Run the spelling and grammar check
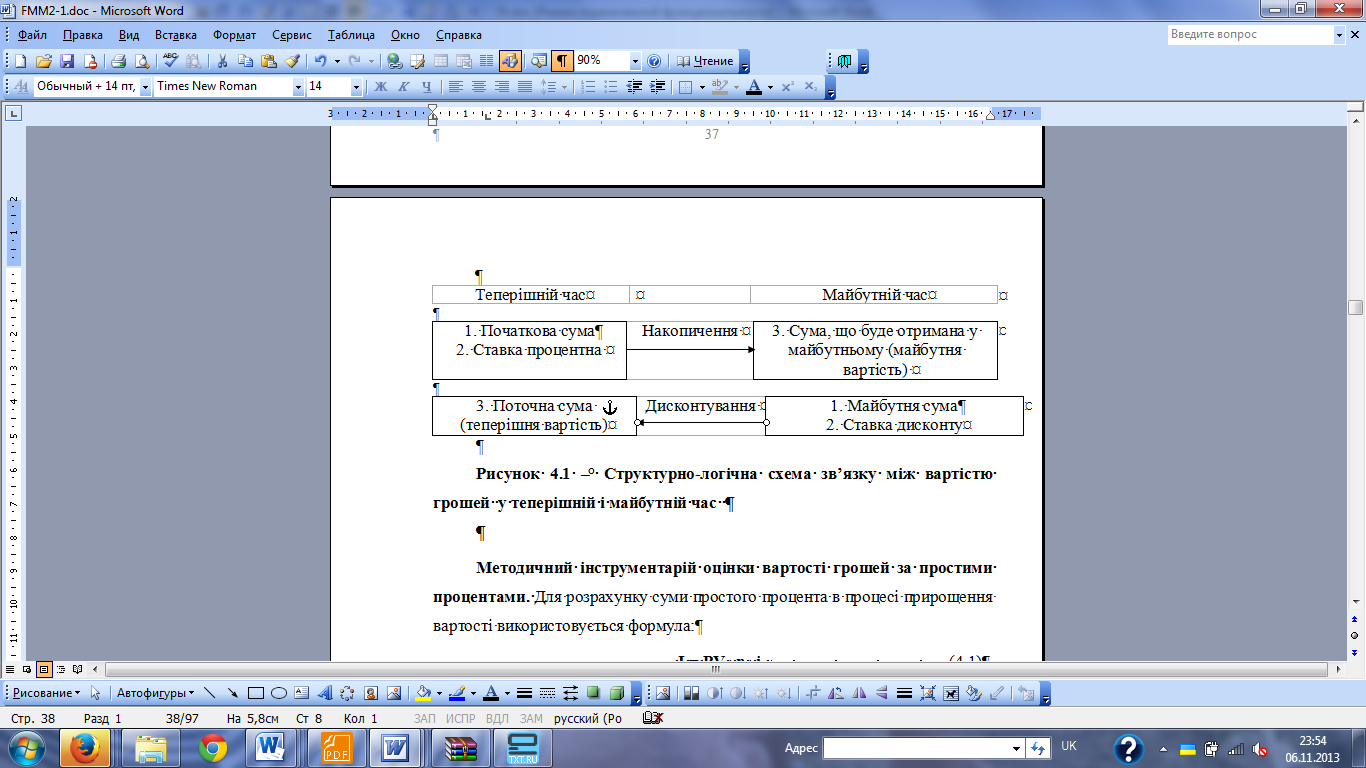Screen dimensions: 1366x768 [171, 61]
